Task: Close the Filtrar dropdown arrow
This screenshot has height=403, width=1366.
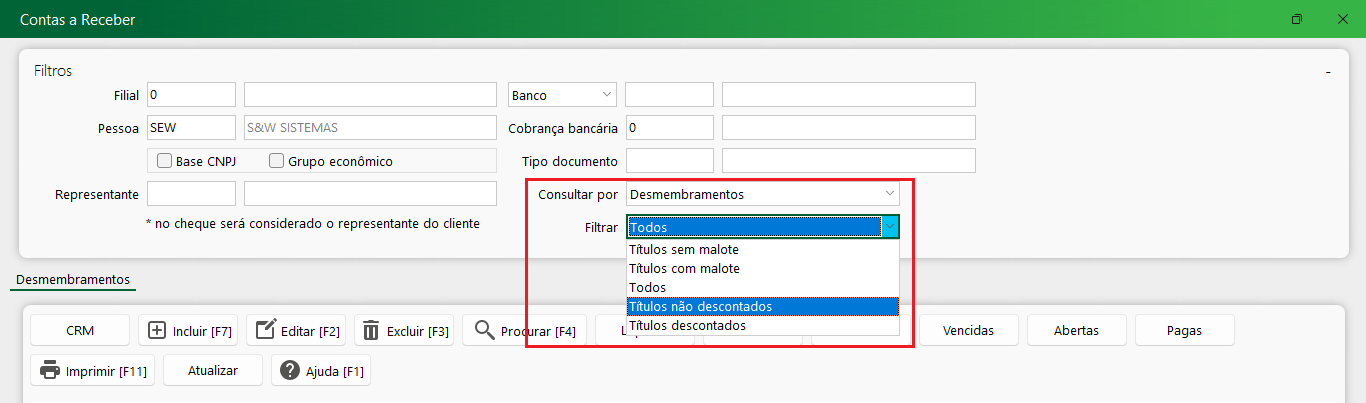Action: pos(889,227)
